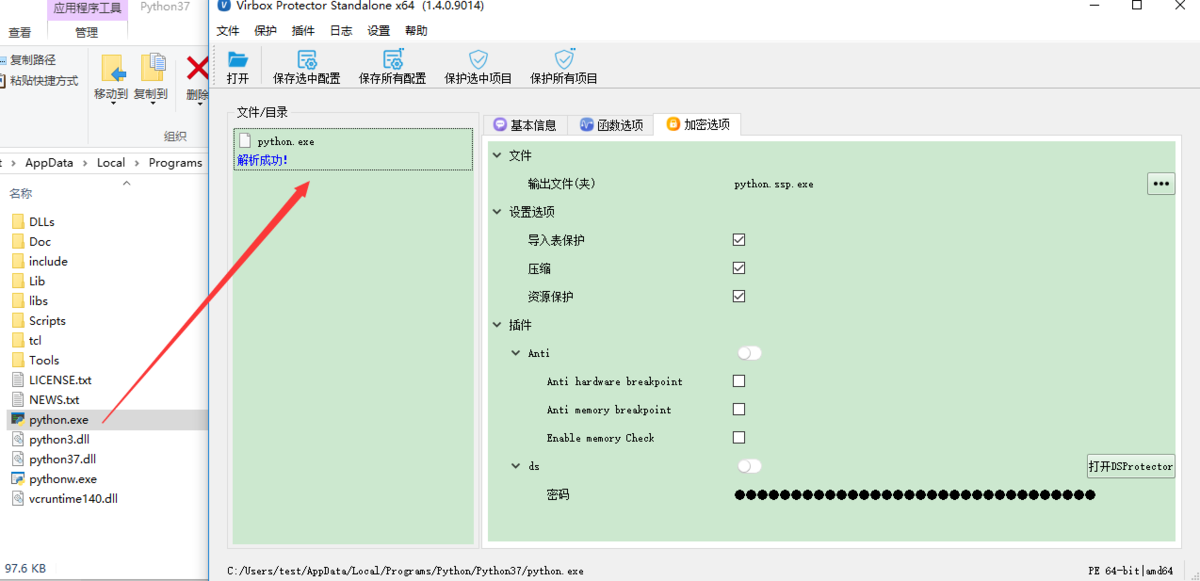
Task: Uncheck the 资源保护 checkbox
Action: tap(739, 296)
